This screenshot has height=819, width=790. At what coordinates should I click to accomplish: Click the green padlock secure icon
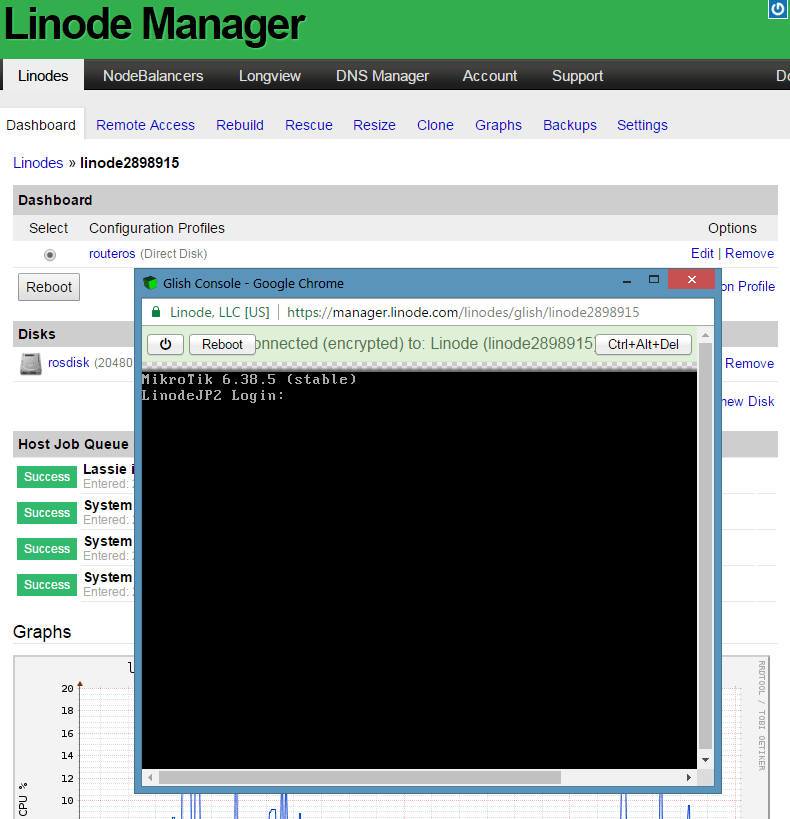[x=156, y=312]
